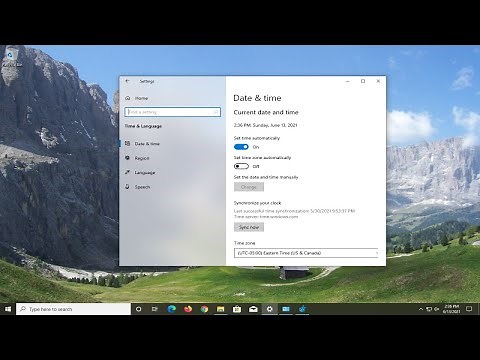This screenshot has height=360, width=480.
Task: Click the Synchronize your clock heading
Action: pos(257,203)
